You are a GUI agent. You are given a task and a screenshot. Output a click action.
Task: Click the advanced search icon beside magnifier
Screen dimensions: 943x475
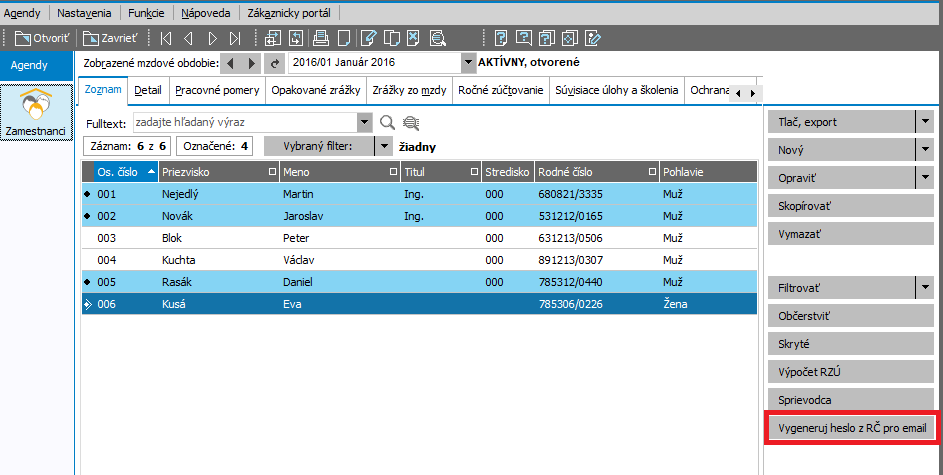(411, 123)
